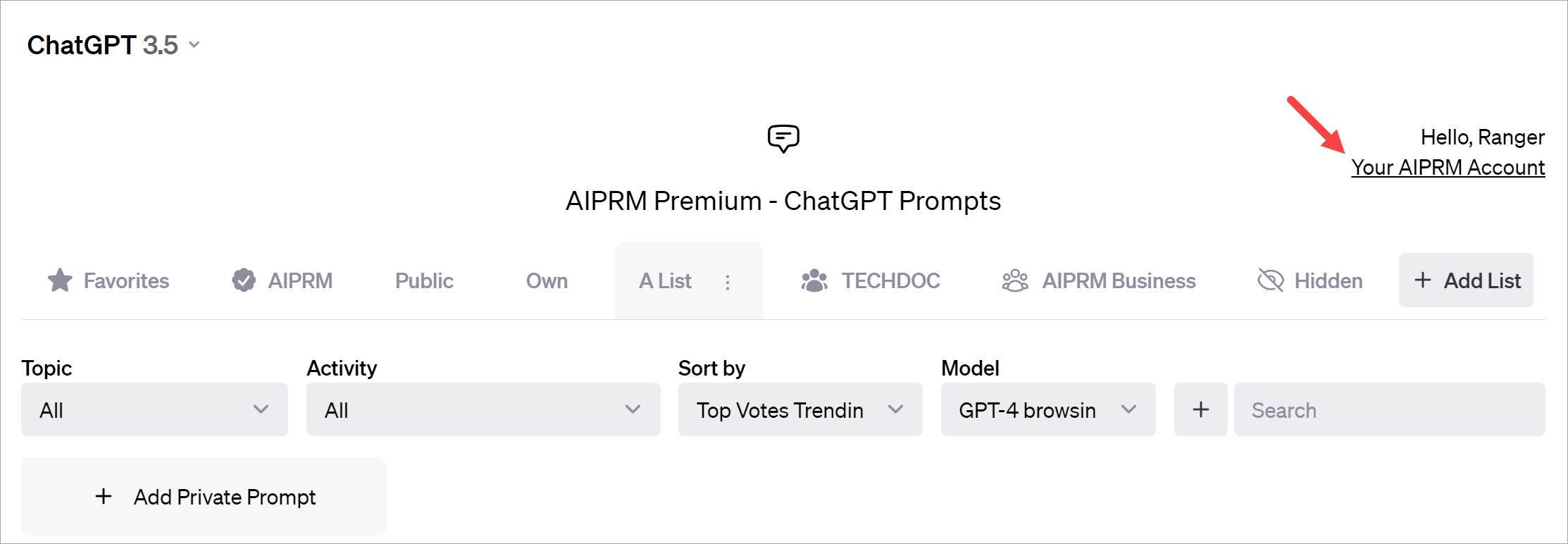Image resolution: width=1568 pixels, height=544 pixels.
Task: Open Your AIPRM Account link
Action: [1448, 168]
